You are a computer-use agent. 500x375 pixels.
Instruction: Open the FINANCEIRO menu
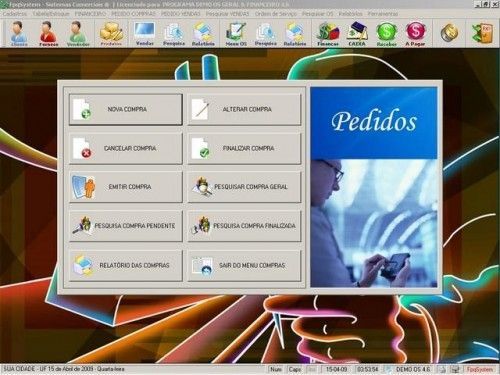point(90,14)
